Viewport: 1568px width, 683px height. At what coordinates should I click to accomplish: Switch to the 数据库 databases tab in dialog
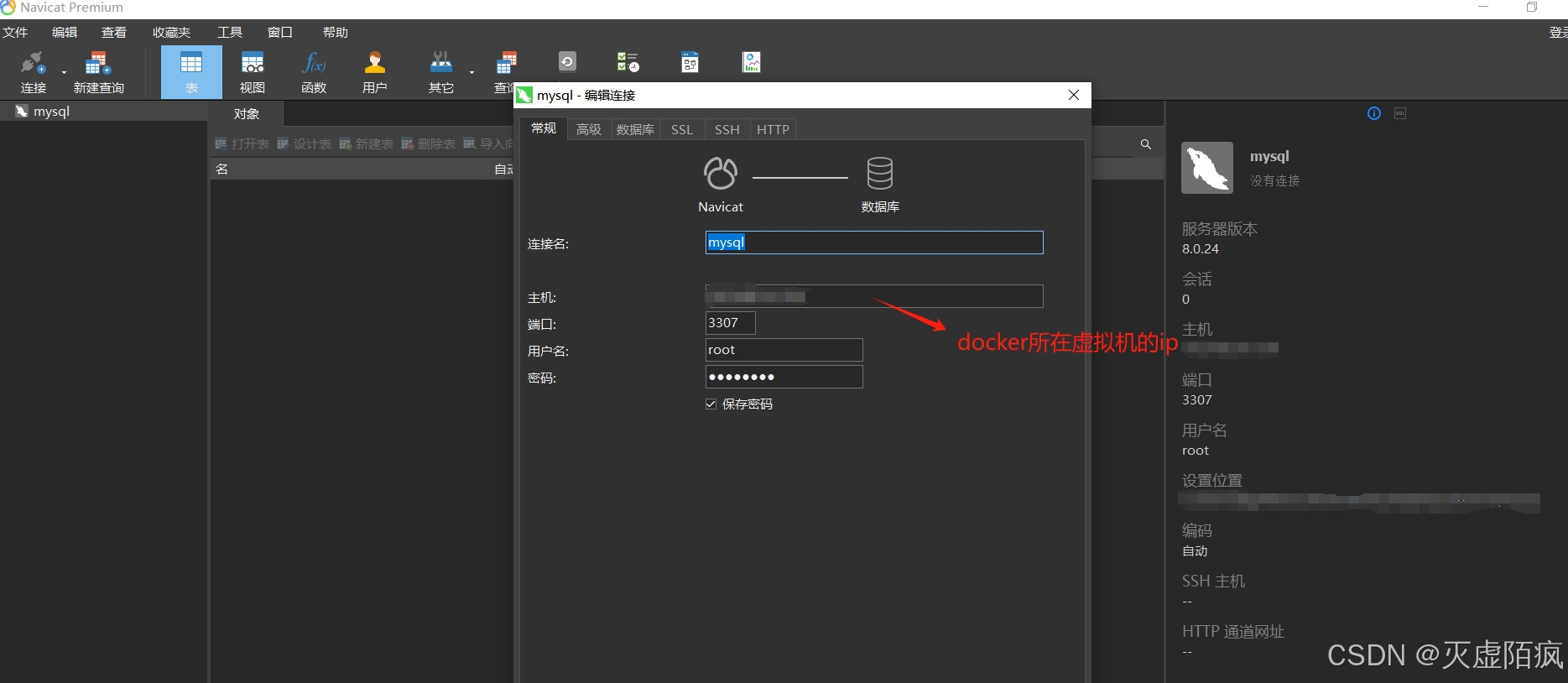pos(635,129)
